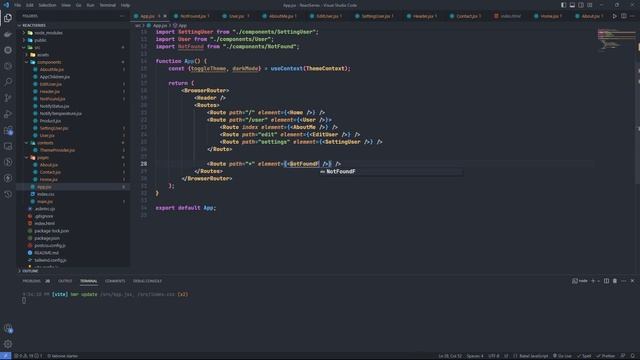Open README.md in explorer tree
Viewport: 640px width, 360px height.
pyautogui.click(x=46, y=253)
